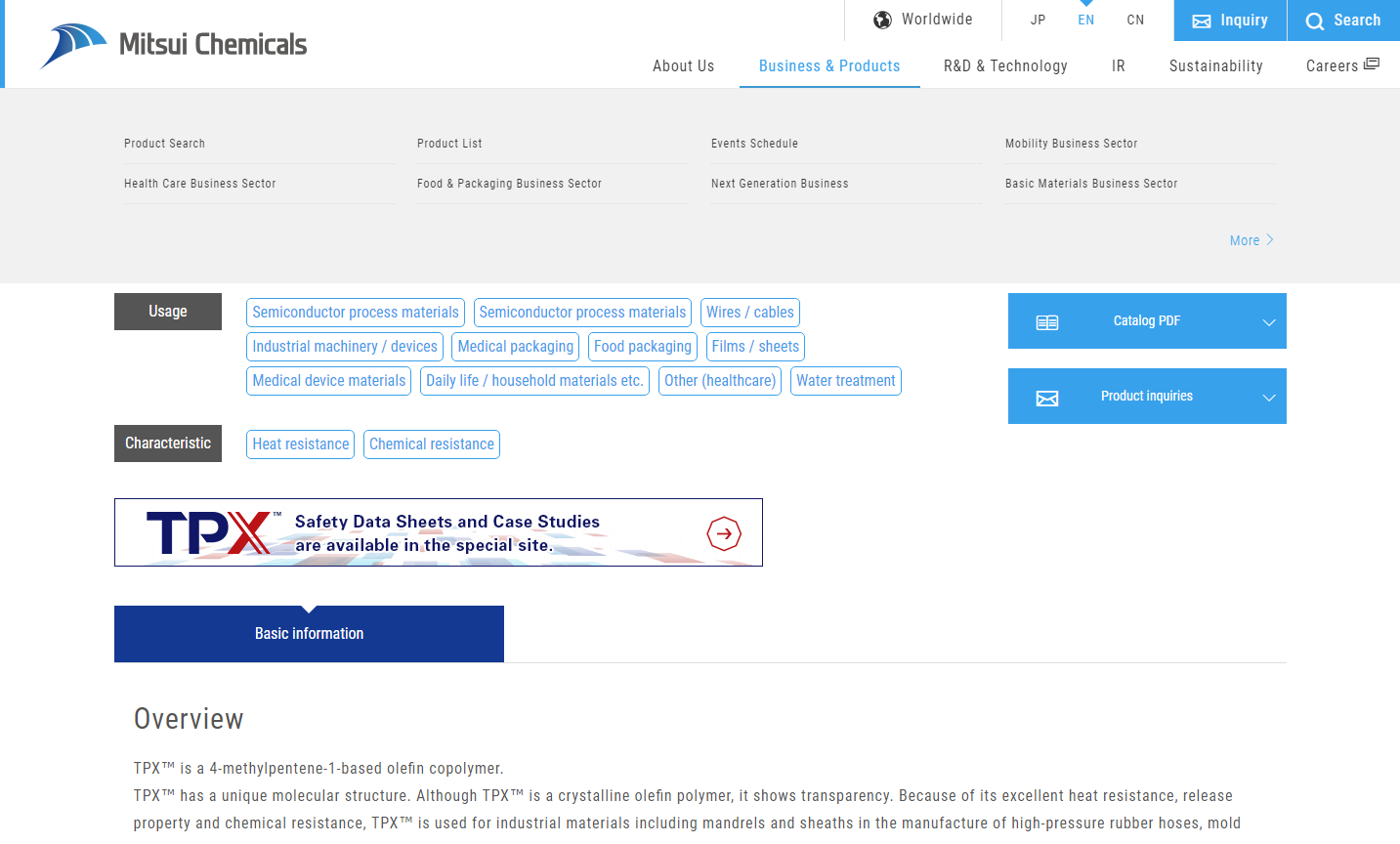
Task: Click the Catalog PDF book icon
Action: [x=1046, y=322]
